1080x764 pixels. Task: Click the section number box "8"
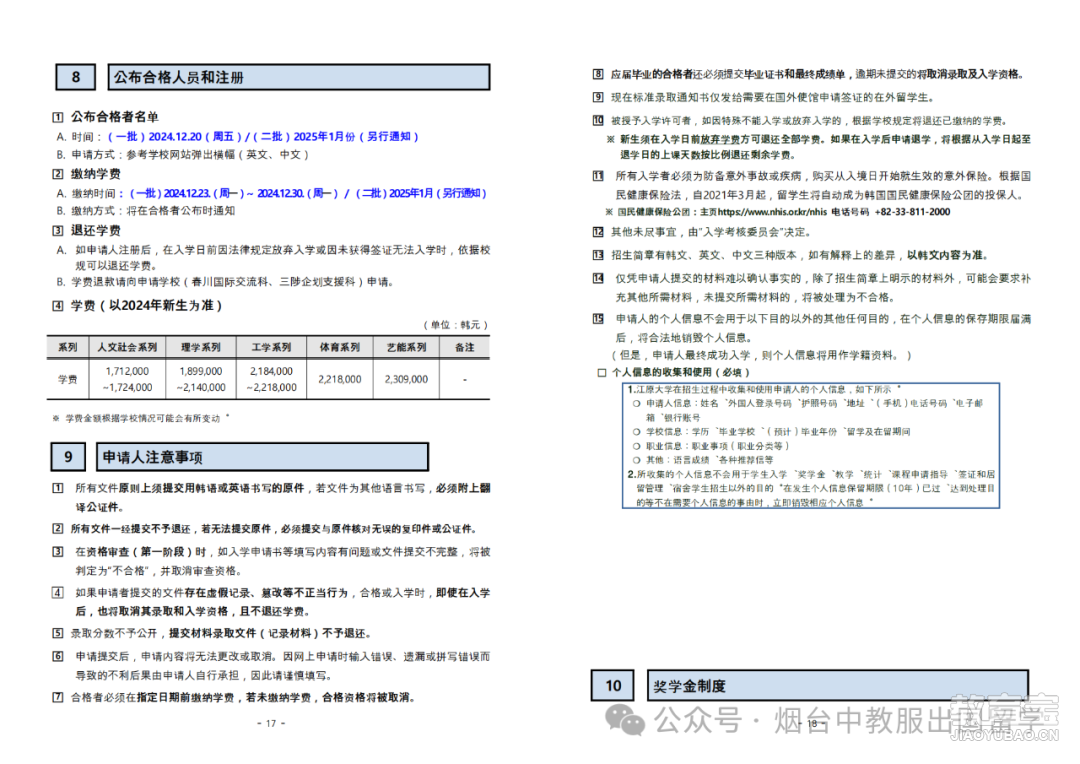coord(76,77)
